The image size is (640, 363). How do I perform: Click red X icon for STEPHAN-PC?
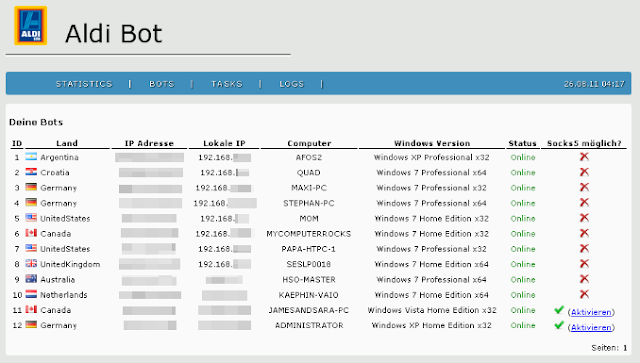pos(584,202)
